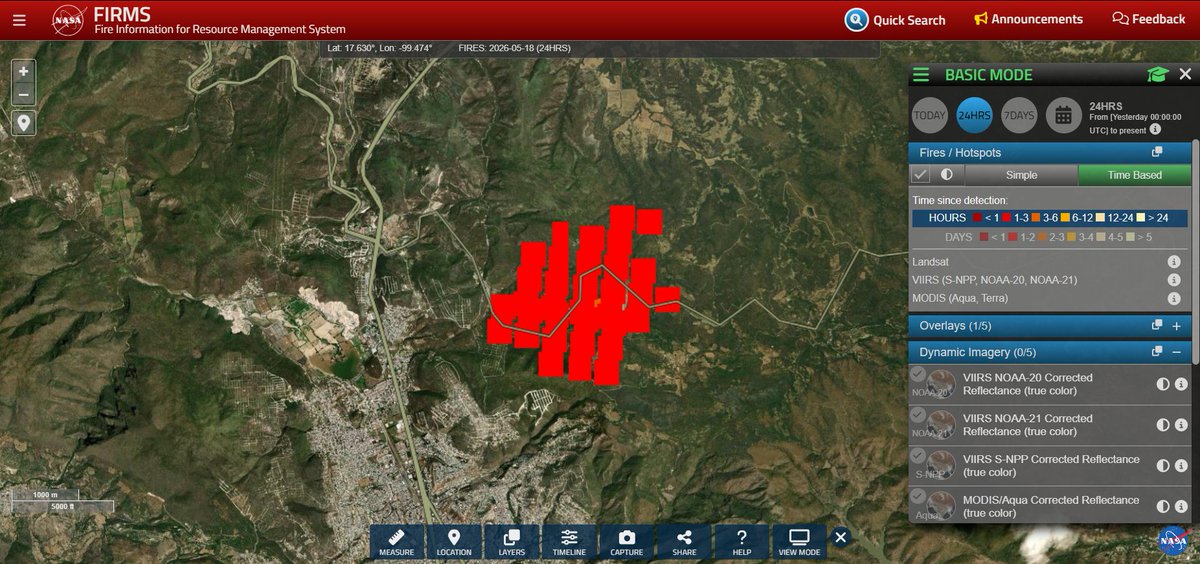Image resolution: width=1200 pixels, height=564 pixels.
Task: Show info for VIIRS sensors
Action: pos(1174,280)
